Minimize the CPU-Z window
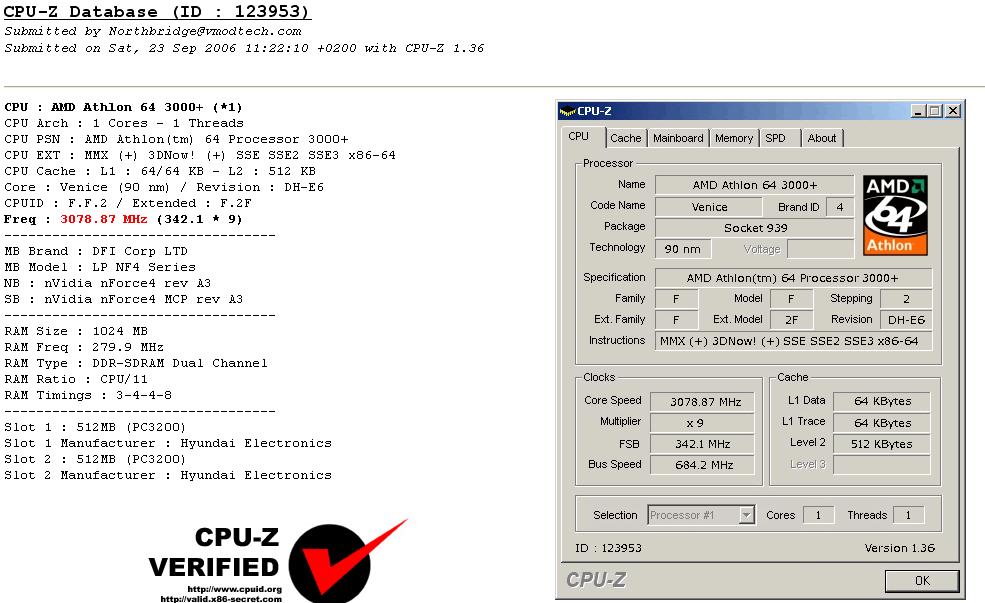 pos(918,111)
